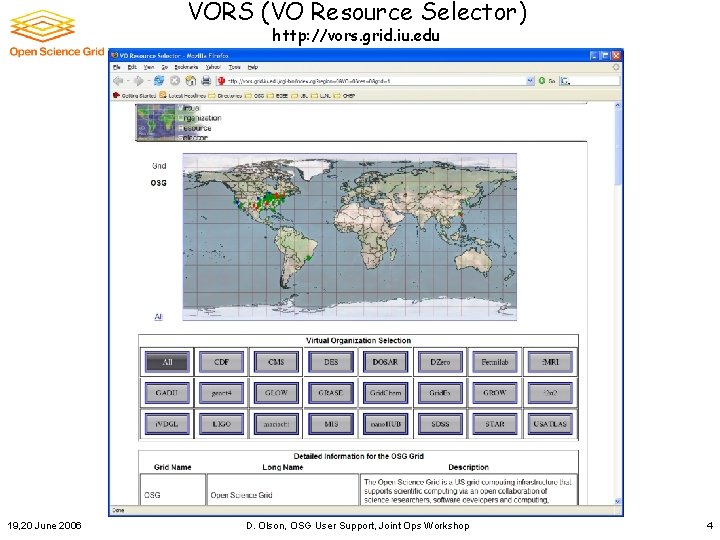Select the CDF virtual organization

[221, 362]
